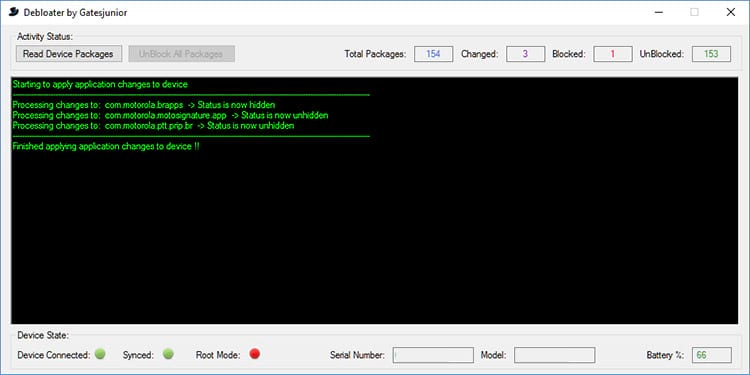Image resolution: width=750 pixels, height=375 pixels.
Task: Click the 'Changed:' label
Action: tap(479, 54)
